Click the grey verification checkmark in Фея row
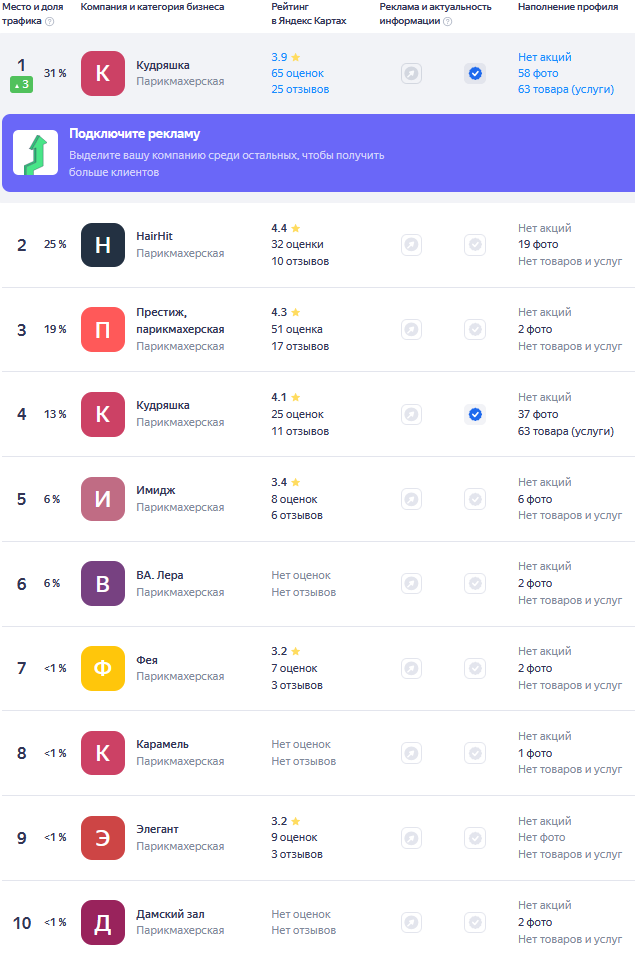Image resolution: width=635 pixels, height=960 pixels. 475,669
